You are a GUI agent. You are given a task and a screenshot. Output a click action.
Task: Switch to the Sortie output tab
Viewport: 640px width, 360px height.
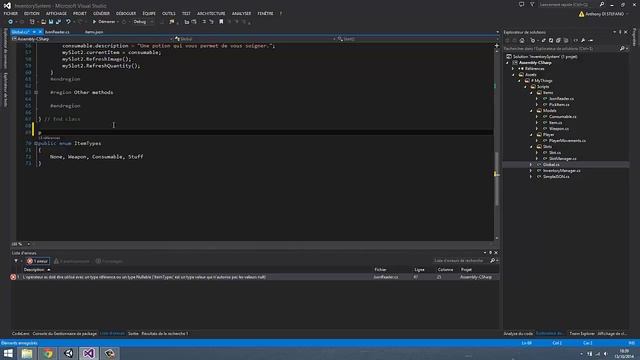pyautogui.click(x=133, y=333)
